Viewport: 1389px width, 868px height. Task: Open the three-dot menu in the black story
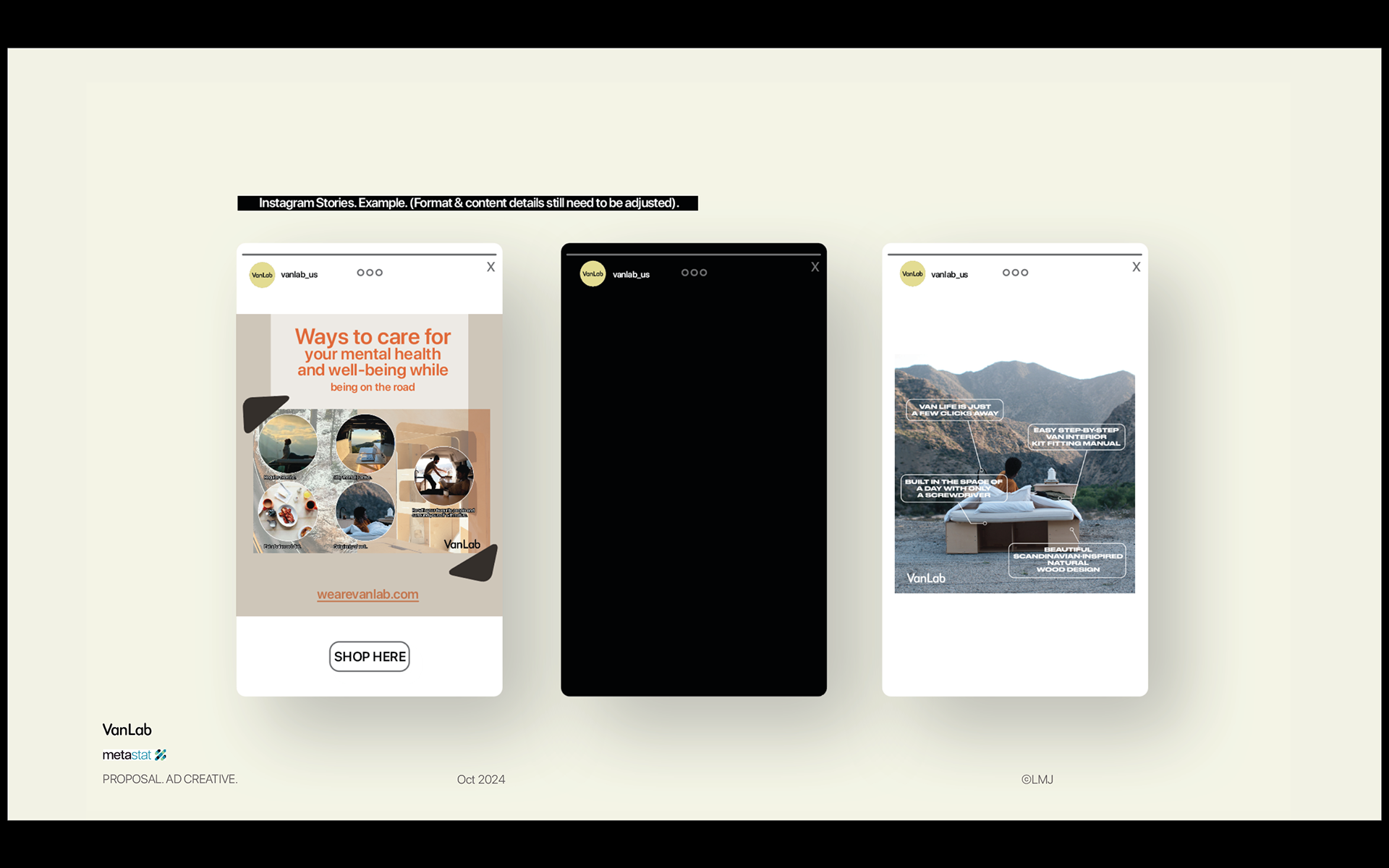pyautogui.click(x=694, y=273)
